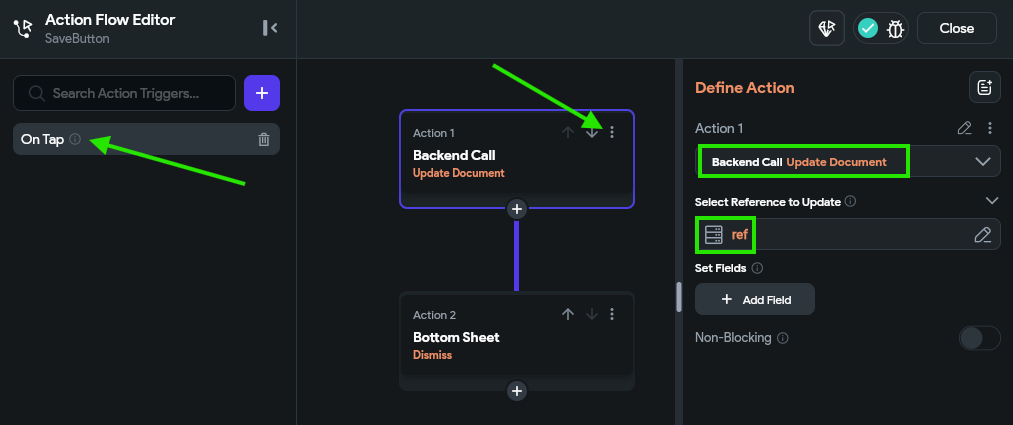Move Action 1 up arrow

click(x=568, y=132)
